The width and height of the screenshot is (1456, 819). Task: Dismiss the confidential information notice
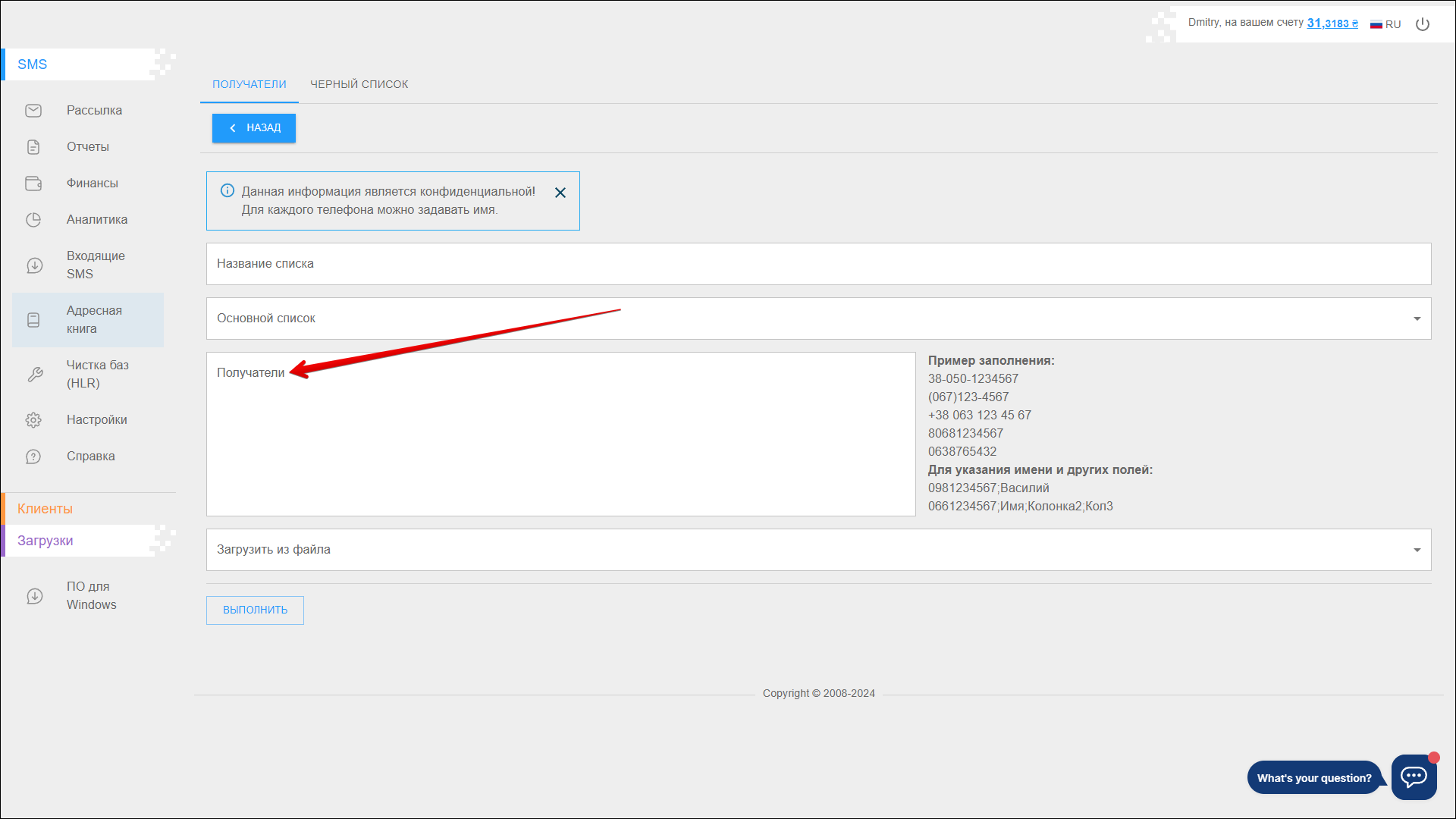[x=560, y=193]
